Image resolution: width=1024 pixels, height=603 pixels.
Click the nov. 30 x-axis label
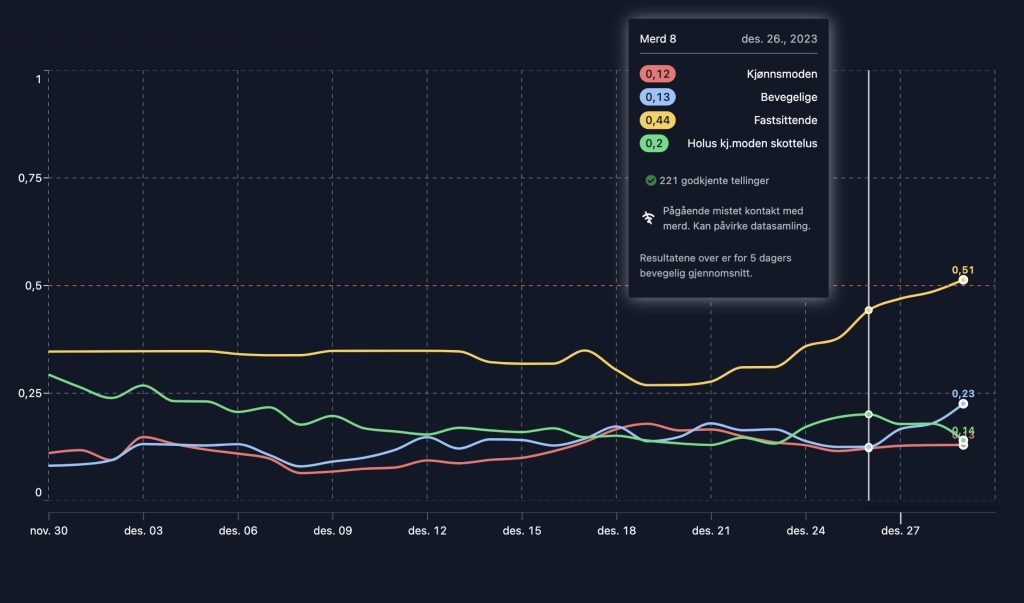click(x=49, y=531)
